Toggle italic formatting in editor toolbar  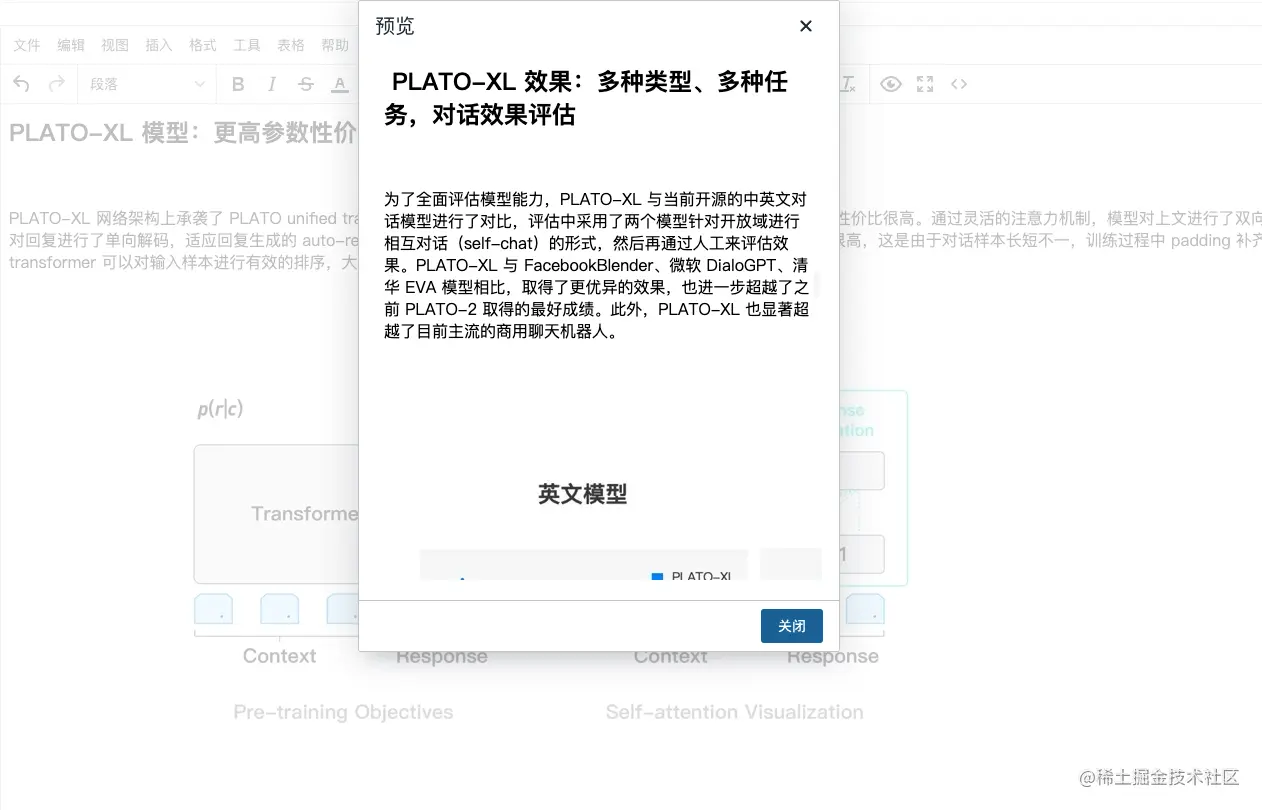[272, 84]
